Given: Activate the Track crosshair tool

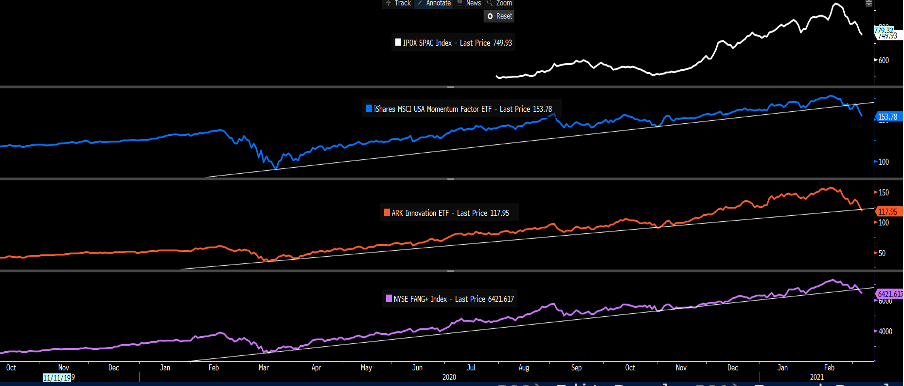Looking at the screenshot, I should [x=397, y=3].
